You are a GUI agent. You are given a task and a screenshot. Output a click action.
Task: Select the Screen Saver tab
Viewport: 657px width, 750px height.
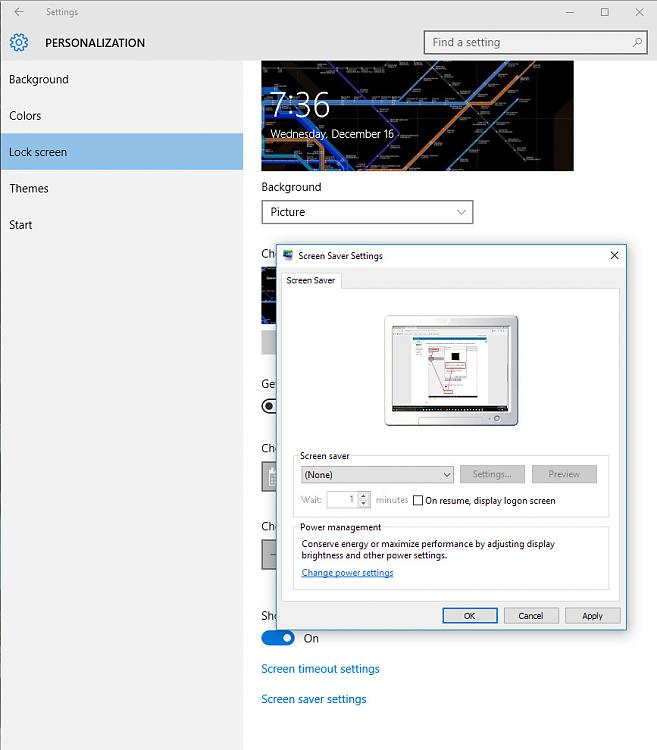[311, 281]
